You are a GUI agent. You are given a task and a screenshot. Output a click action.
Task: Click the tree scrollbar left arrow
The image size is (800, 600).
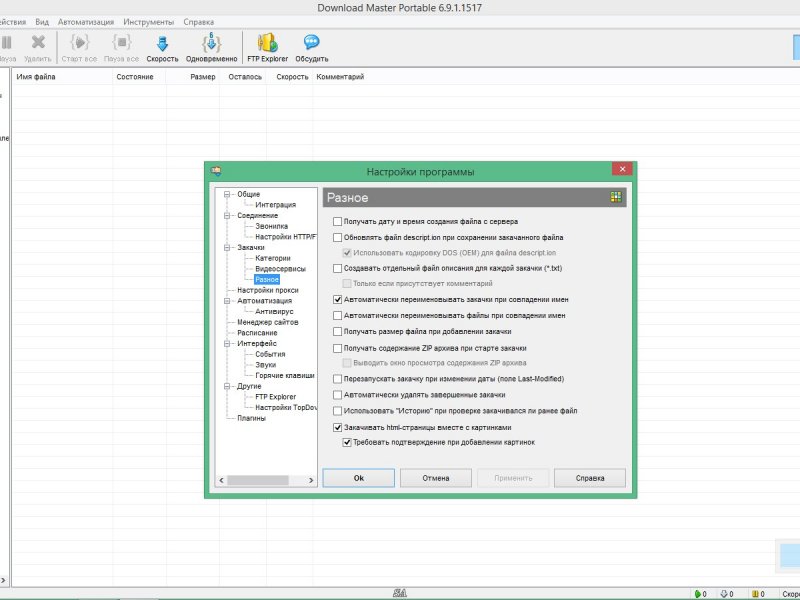221,480
